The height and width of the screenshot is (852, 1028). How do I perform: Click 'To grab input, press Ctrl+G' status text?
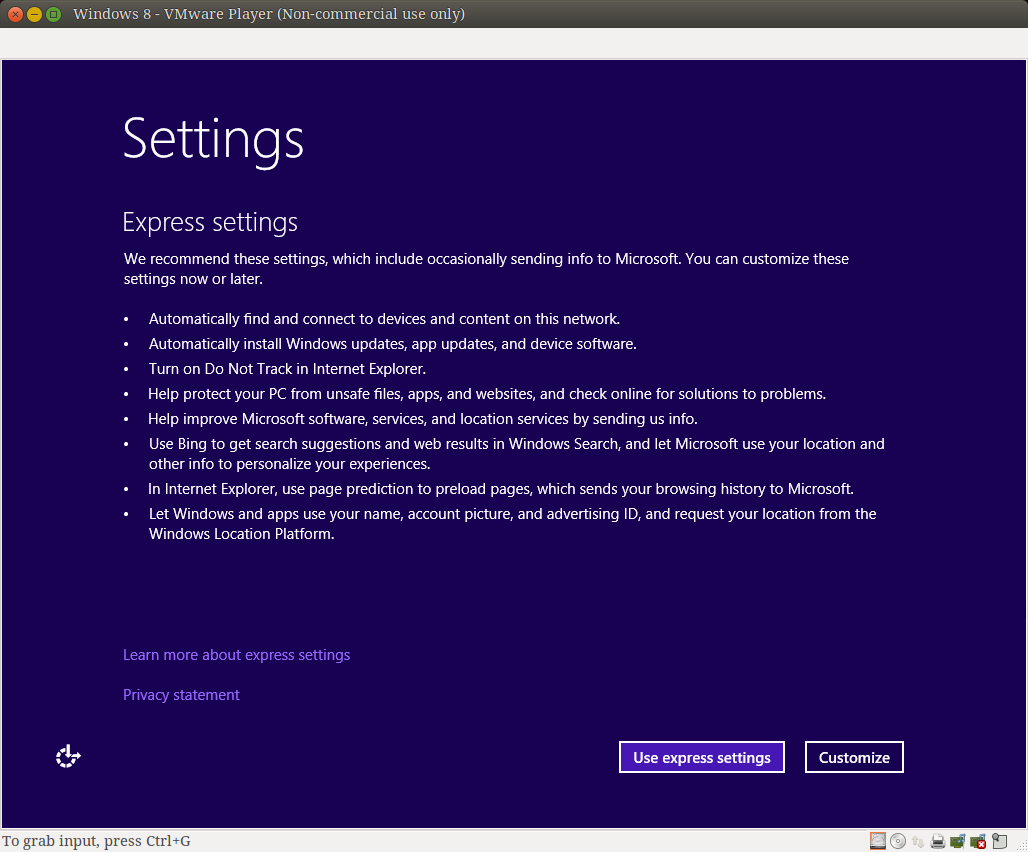pos(96,841)
